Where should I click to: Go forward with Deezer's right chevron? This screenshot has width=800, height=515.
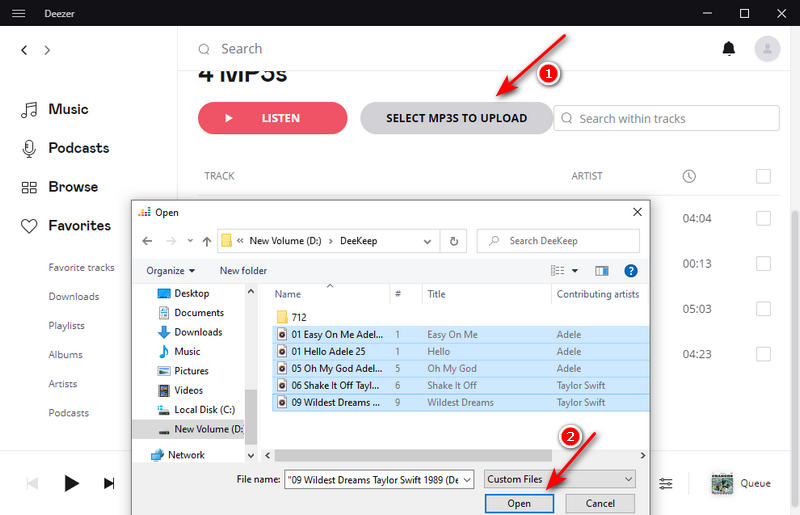pyautogui.click(x=47, y=50)
